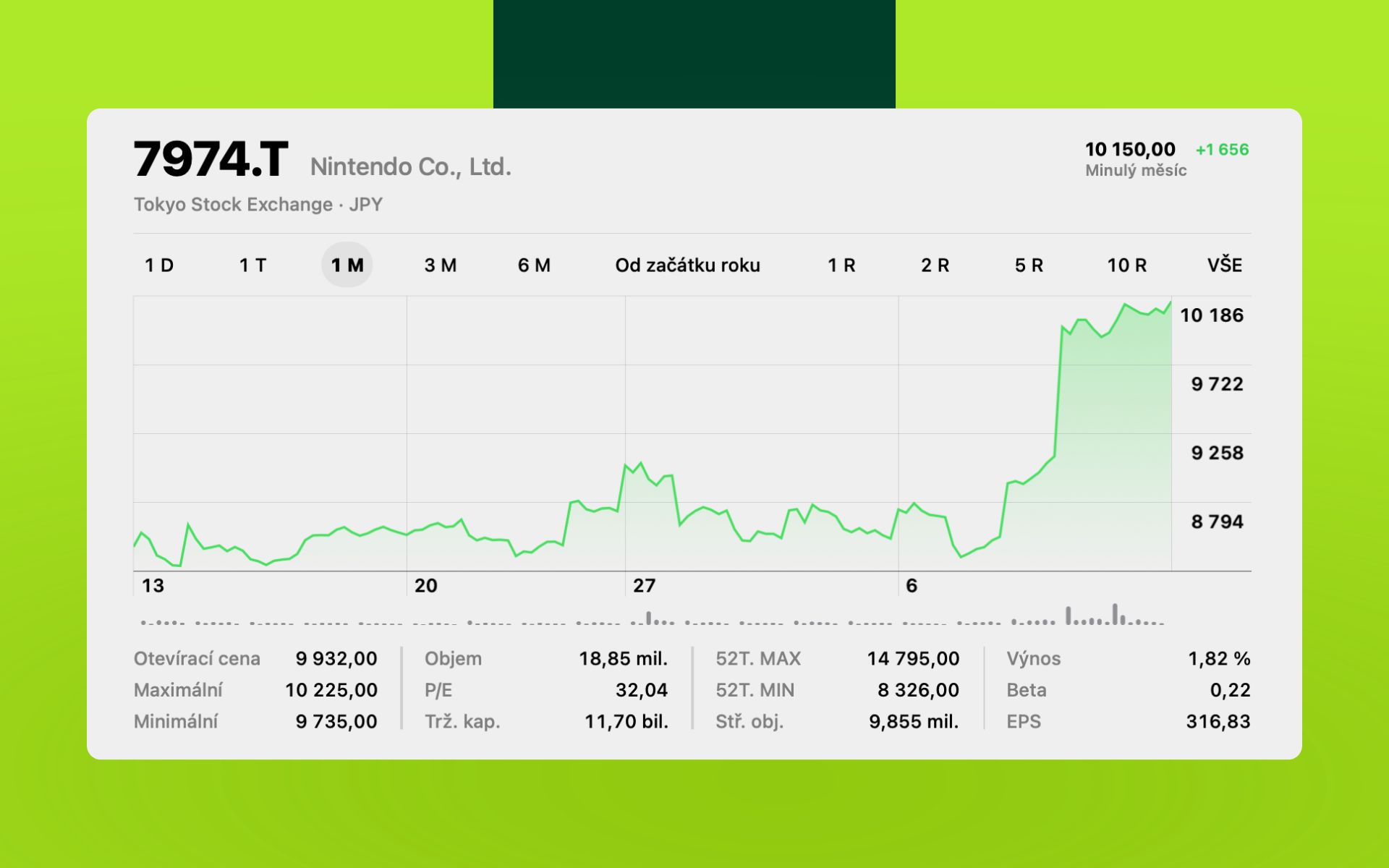Click the 10 150,00 current price
Screen dimensions: 1389x868
(x=1130, y=150)
